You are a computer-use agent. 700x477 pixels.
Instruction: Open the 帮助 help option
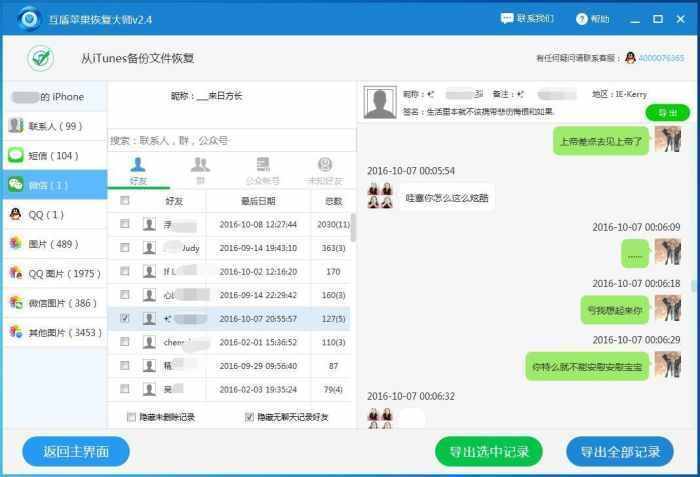point(592,19)
